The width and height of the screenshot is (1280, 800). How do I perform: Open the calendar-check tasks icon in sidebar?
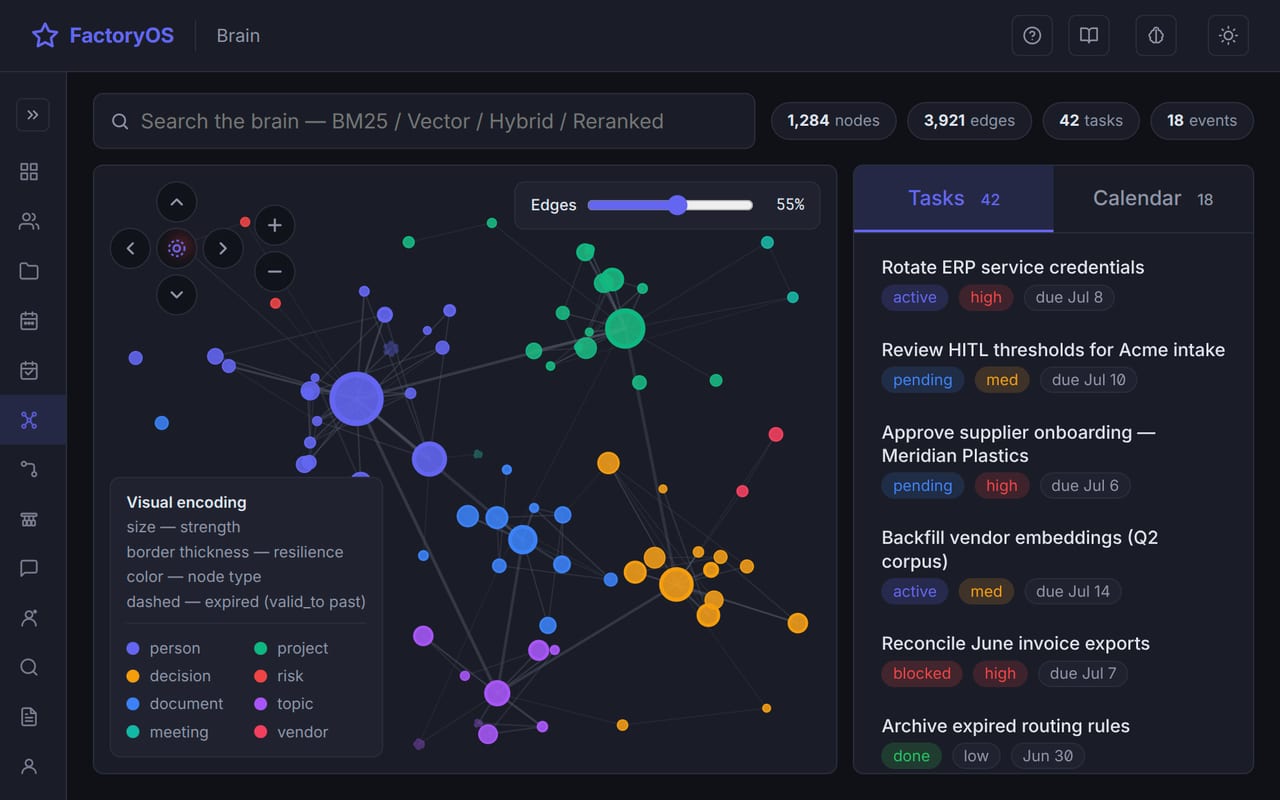coord(29,371)
